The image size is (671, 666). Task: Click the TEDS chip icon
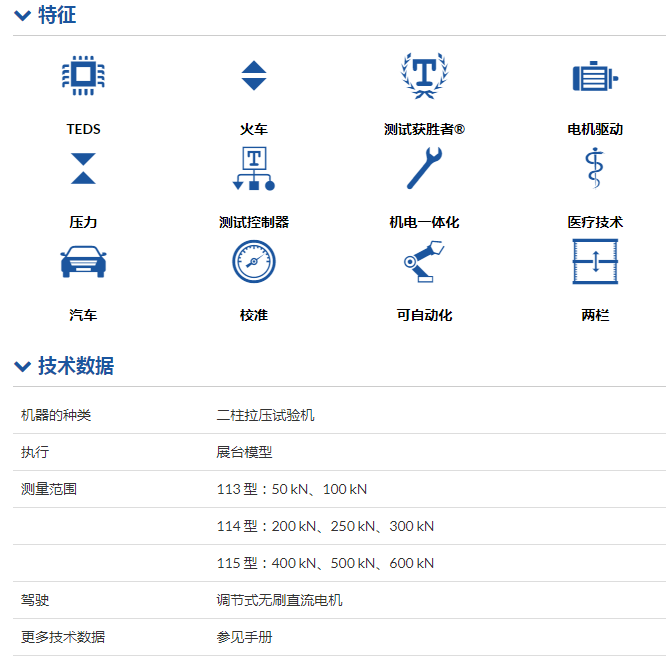84,77
